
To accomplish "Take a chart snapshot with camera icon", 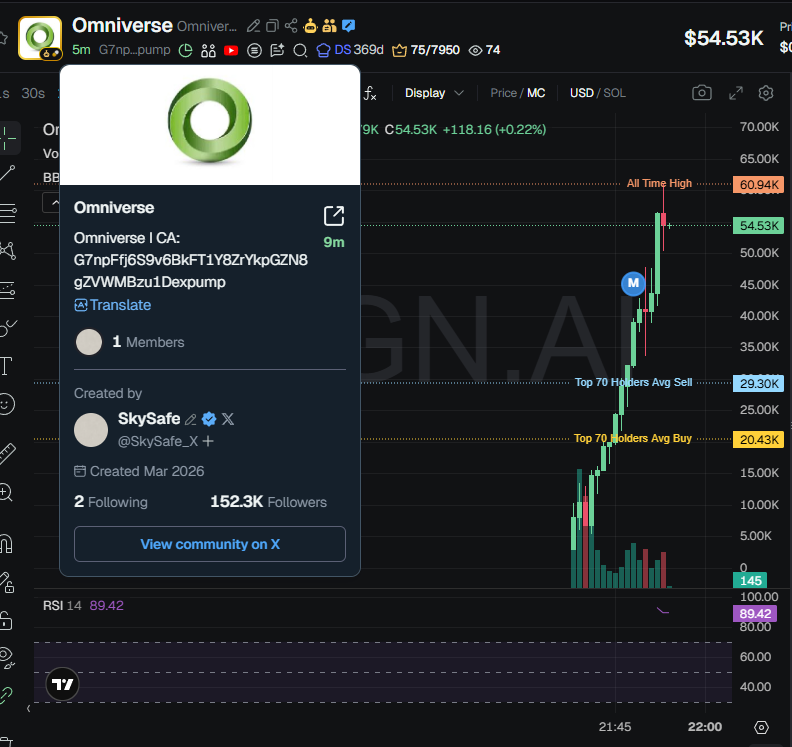I will coord(702,93).
